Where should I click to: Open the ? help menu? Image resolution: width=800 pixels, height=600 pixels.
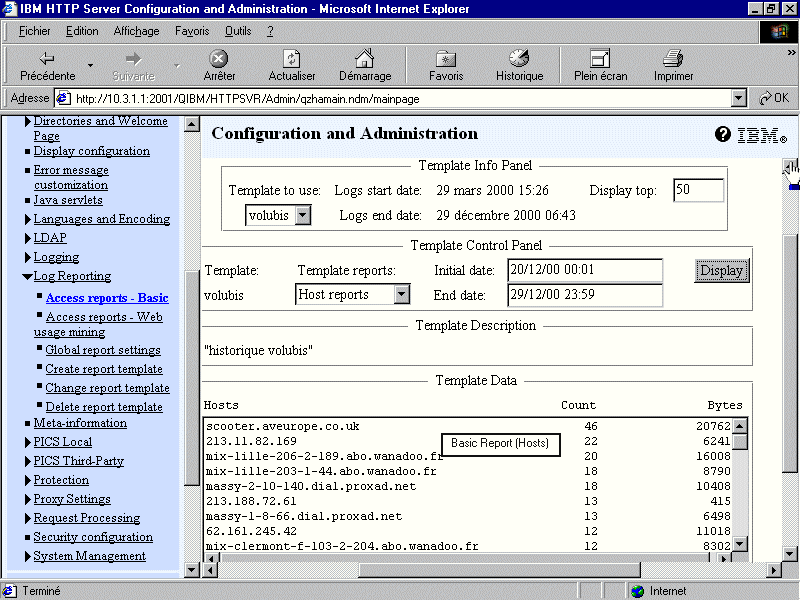270,31
